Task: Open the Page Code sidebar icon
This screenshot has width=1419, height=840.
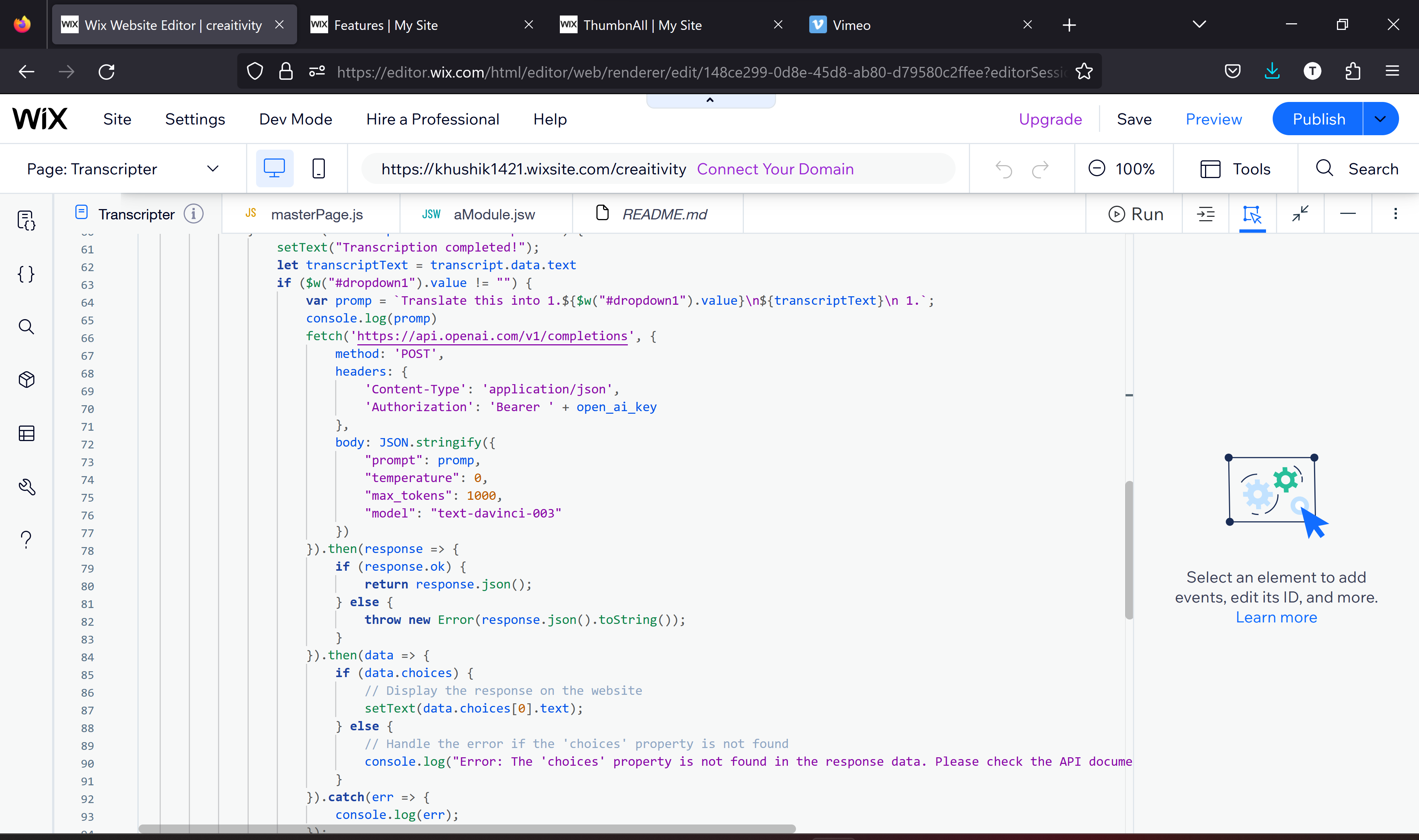Action: click(x=26, y=220)
